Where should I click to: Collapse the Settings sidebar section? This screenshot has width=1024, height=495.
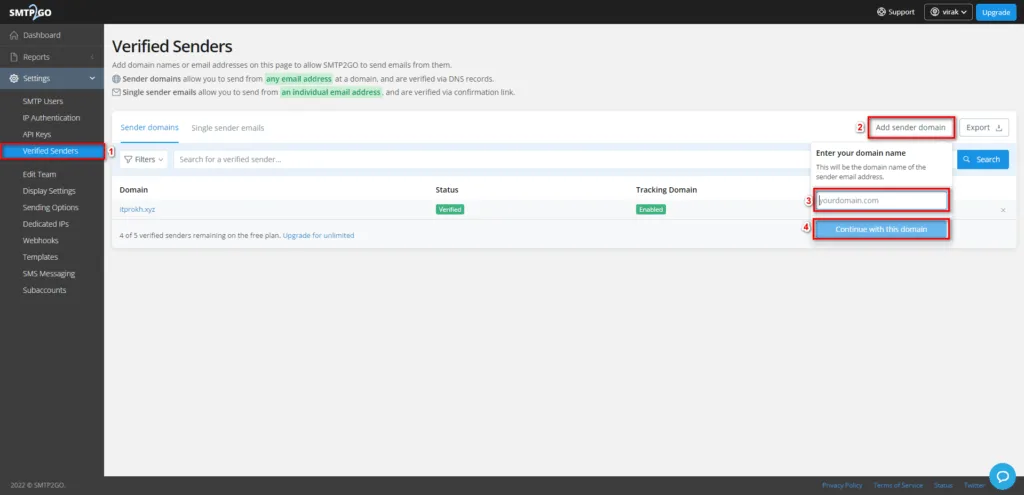[x=50, y=78]
